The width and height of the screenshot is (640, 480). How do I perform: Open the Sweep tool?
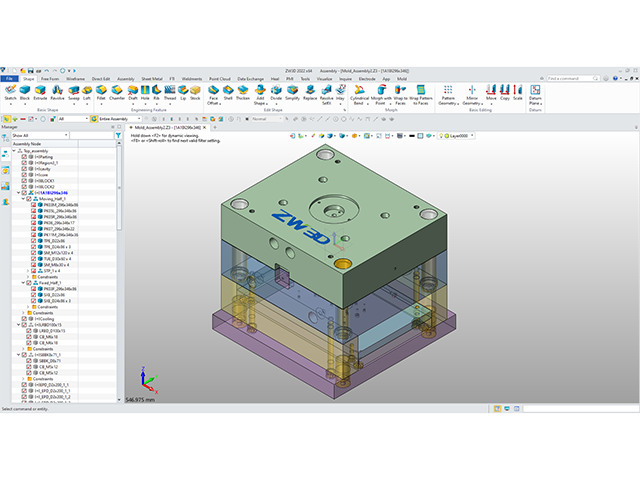(74, 93)
